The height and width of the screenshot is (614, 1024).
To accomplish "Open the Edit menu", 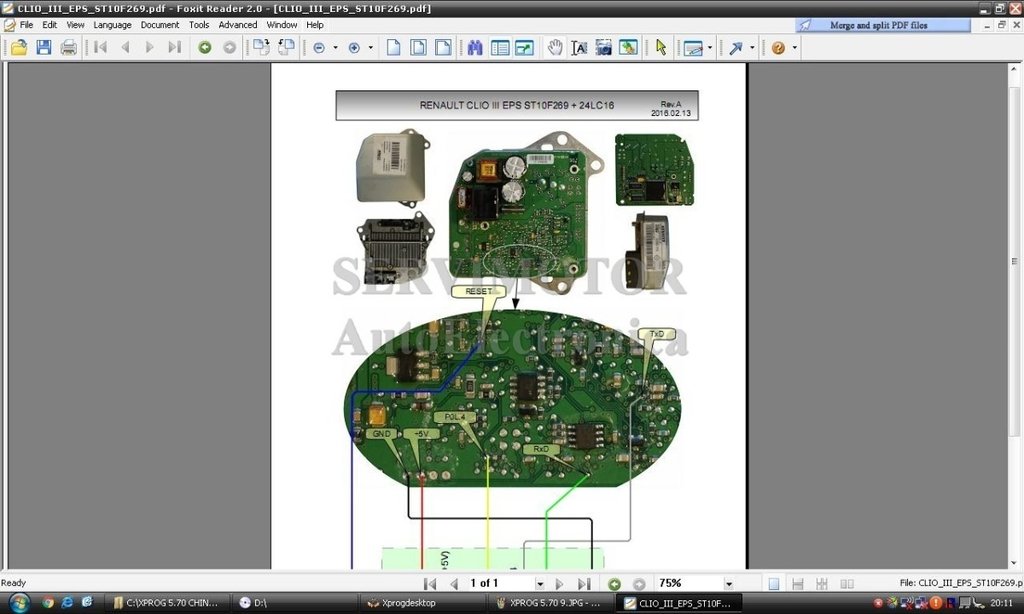I will pos(50,25).
